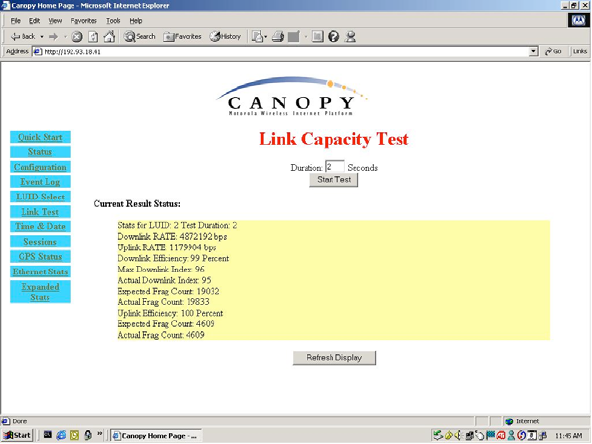The width and height of the screenshot is (592, 444).
Task: Click the Messenger person icon in toolbar
Action: (x=350, y=37)
